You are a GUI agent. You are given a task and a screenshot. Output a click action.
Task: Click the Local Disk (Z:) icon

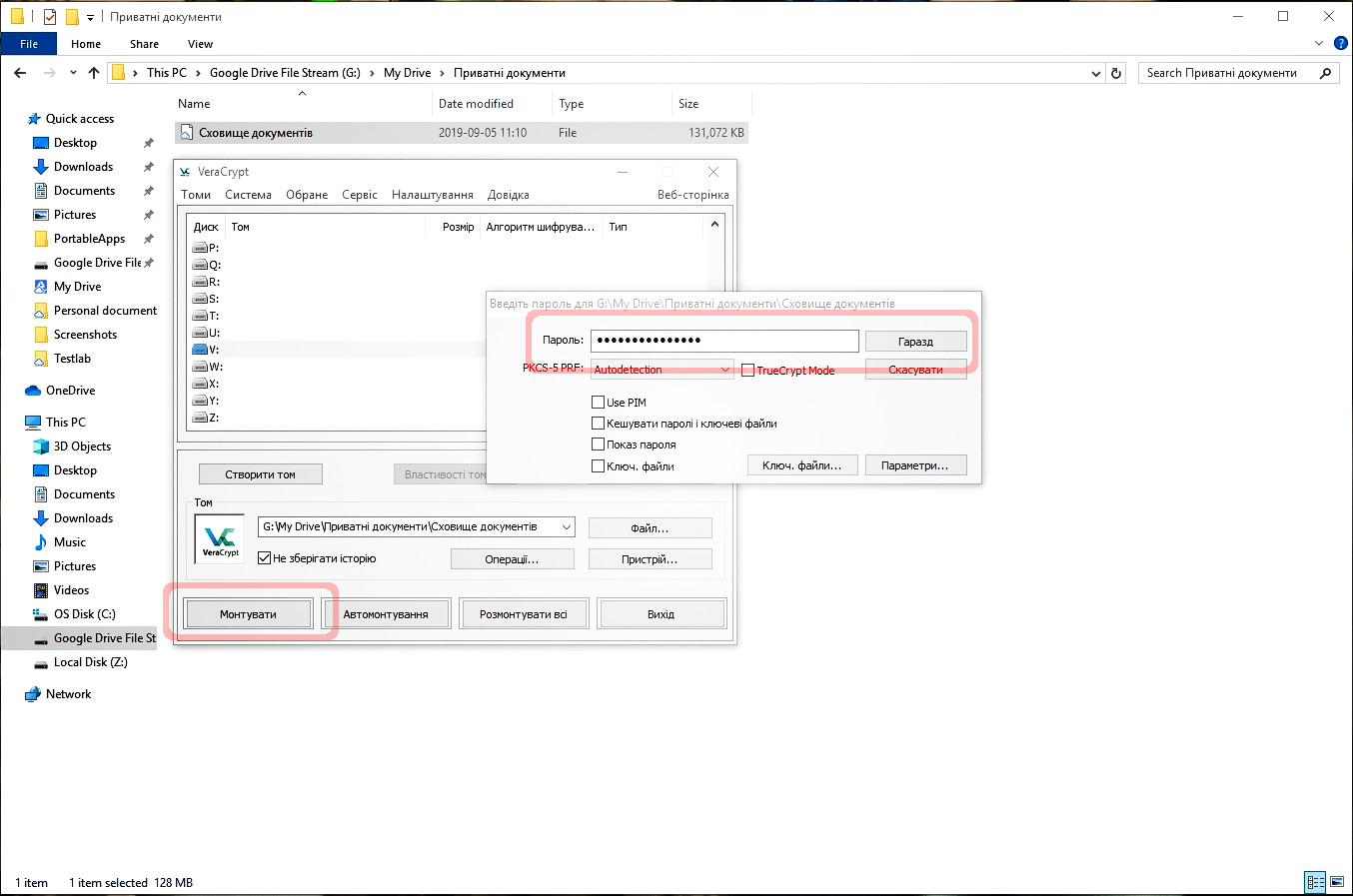pos(41,662)
